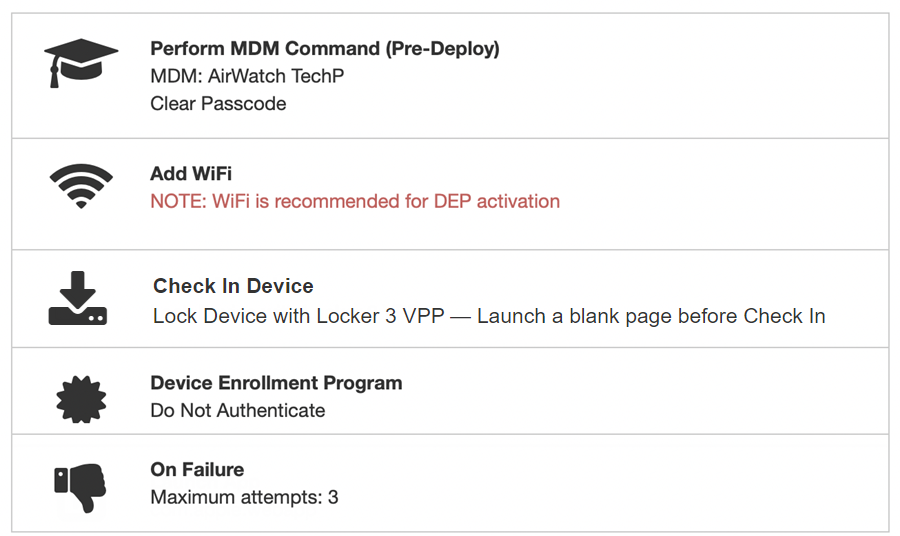The width and height of the screenshot is (900, 536).
Task: Click Lock Device with Locker 3 VPP description
Action: 489,316
